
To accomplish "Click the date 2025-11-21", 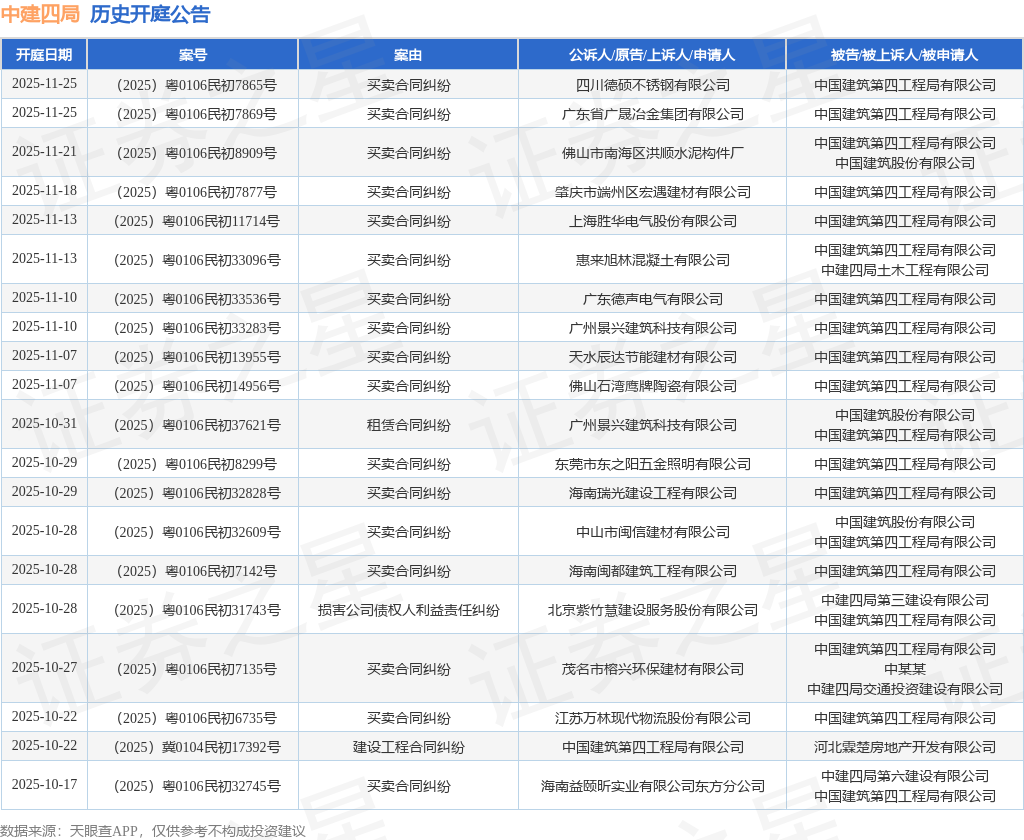I will 44,152.
